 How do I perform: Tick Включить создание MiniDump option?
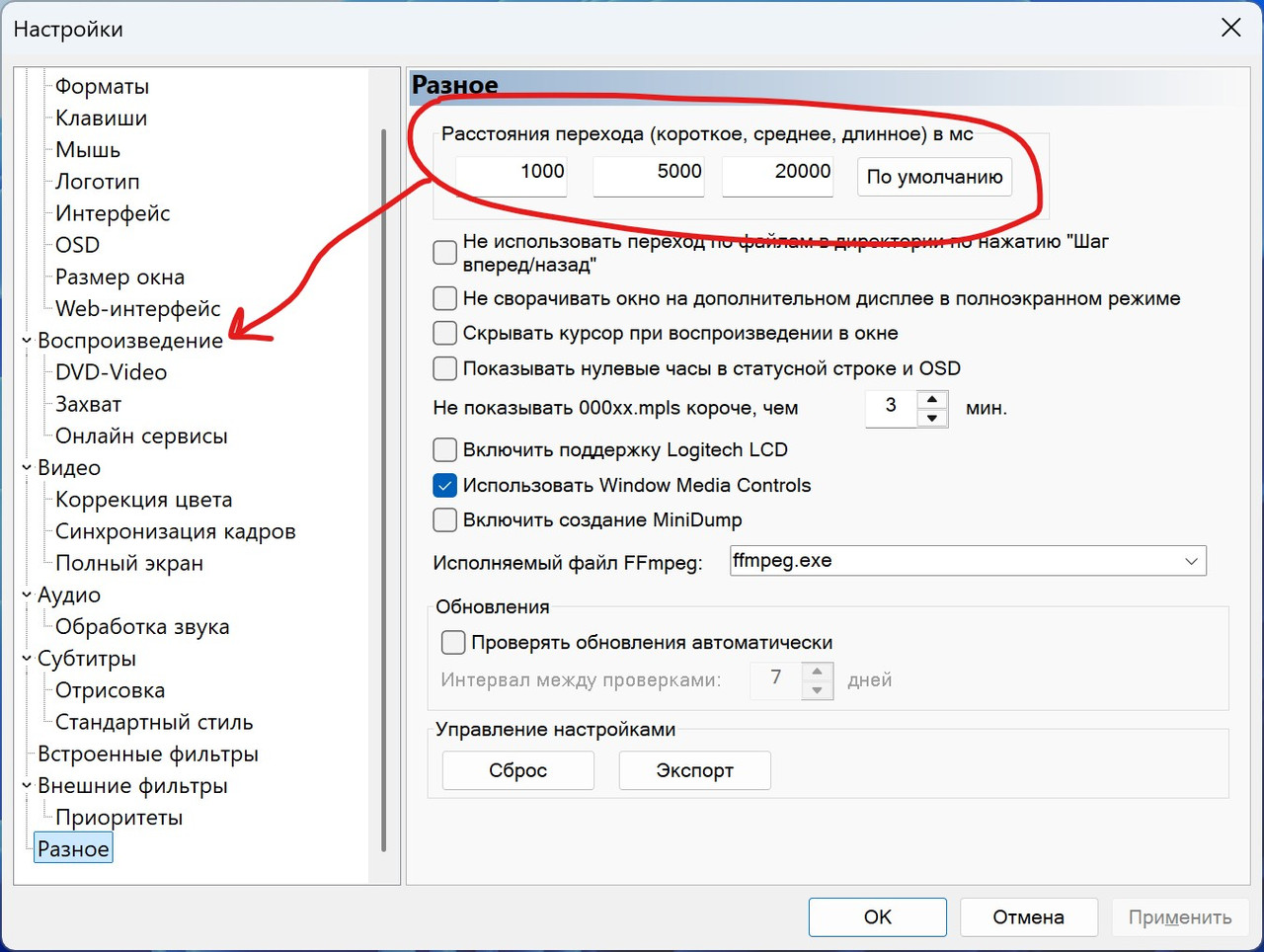(445, 519)
